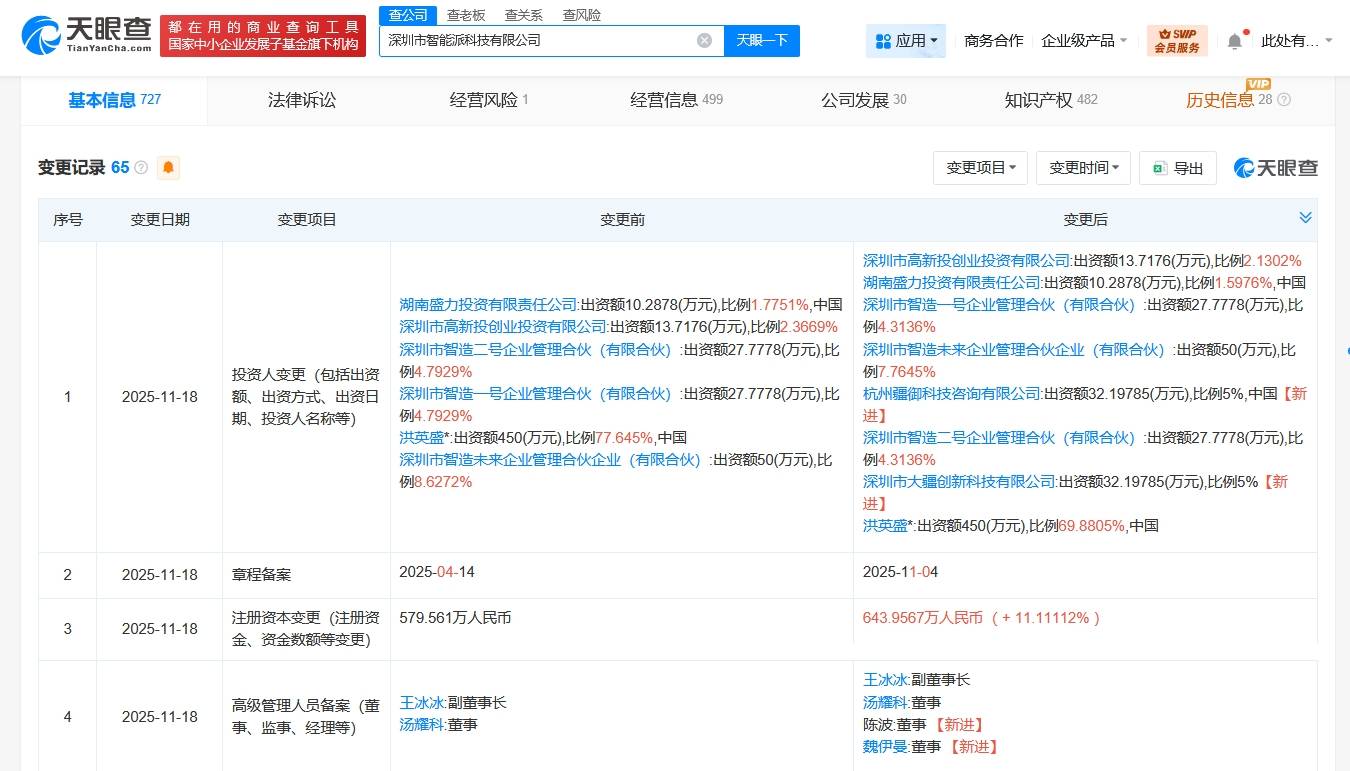Click orange alert bell beside 变更记录
The width and height of the screenshot is (1350, 771).
point(168,168)
